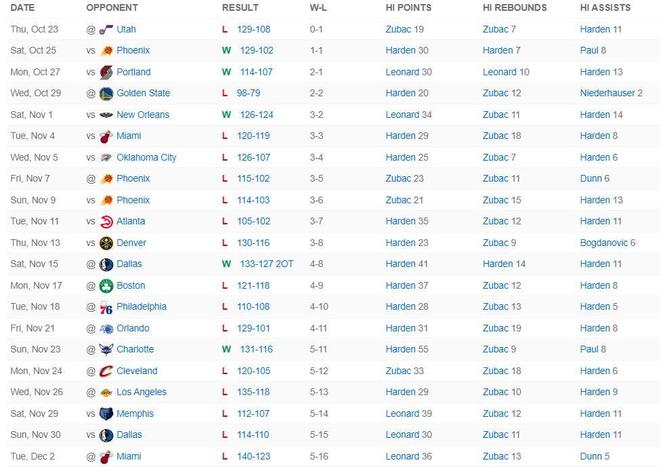Click the Philadelphia 76ers logo
This screenshot has height=467, width=660.
106,307
